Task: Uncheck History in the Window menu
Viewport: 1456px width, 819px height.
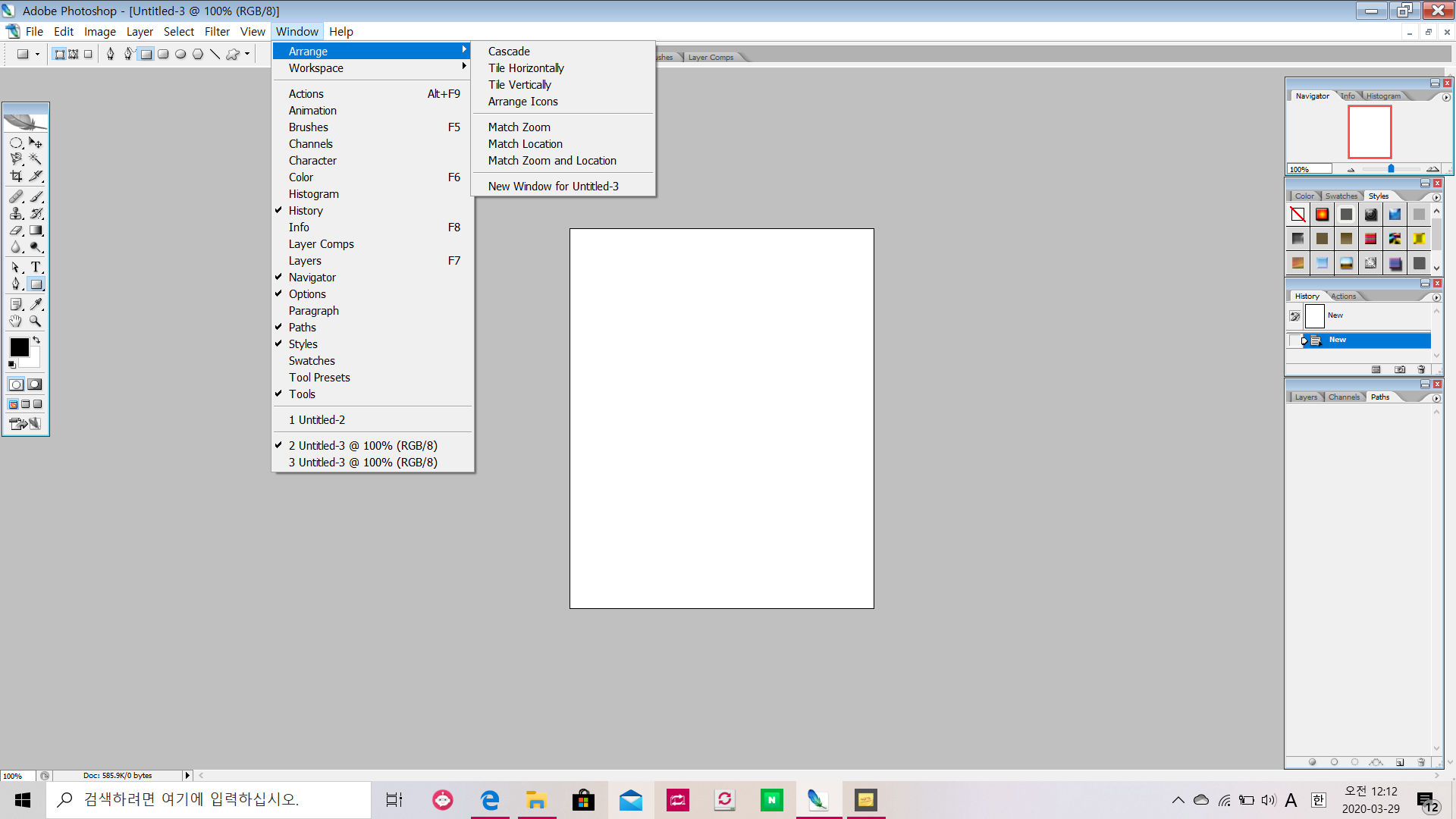Action: 306,211
